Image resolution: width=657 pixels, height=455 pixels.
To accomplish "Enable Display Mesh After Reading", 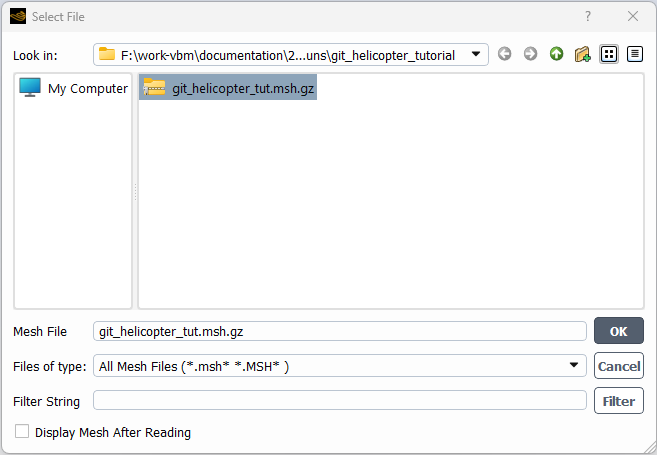I will tap(22, 431).
